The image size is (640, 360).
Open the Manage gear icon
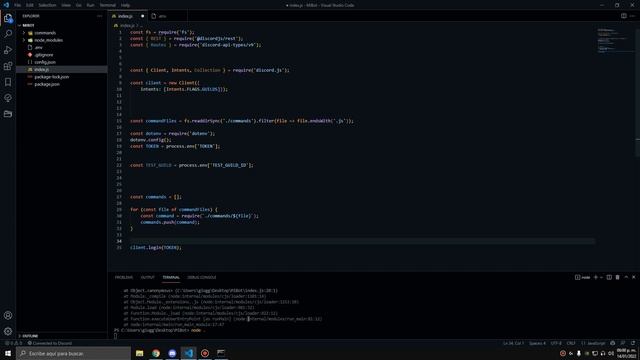8,331
